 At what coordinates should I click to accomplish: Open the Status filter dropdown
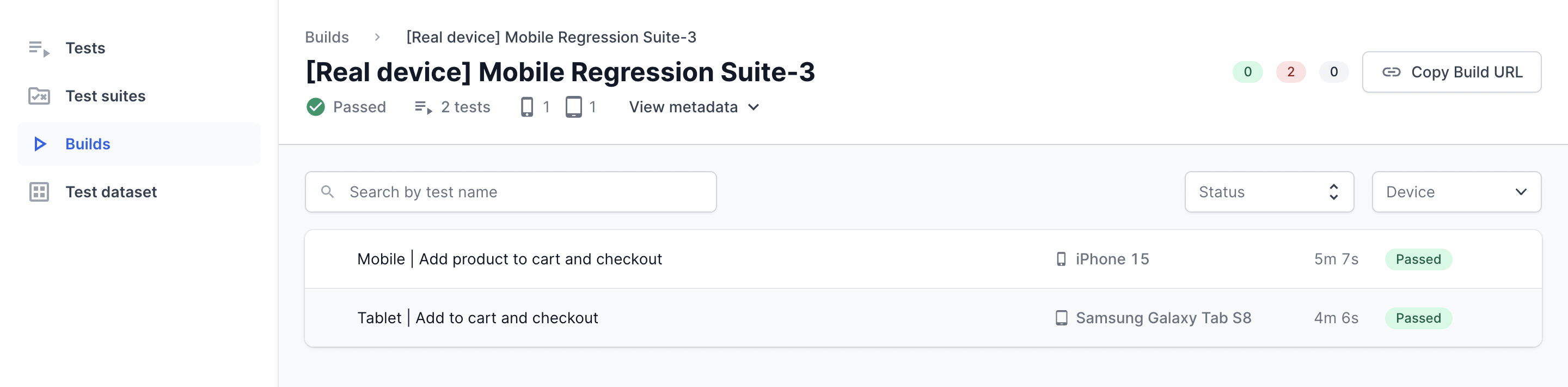coord(1269,192)
